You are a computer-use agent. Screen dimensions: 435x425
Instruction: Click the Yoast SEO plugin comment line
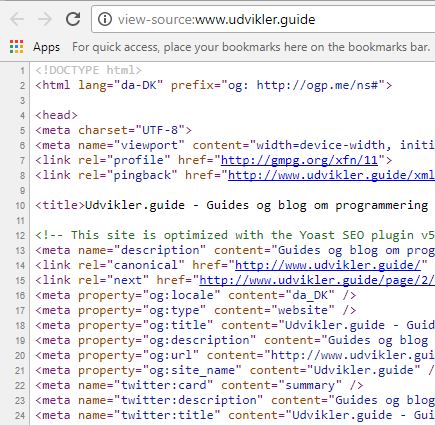235,235
